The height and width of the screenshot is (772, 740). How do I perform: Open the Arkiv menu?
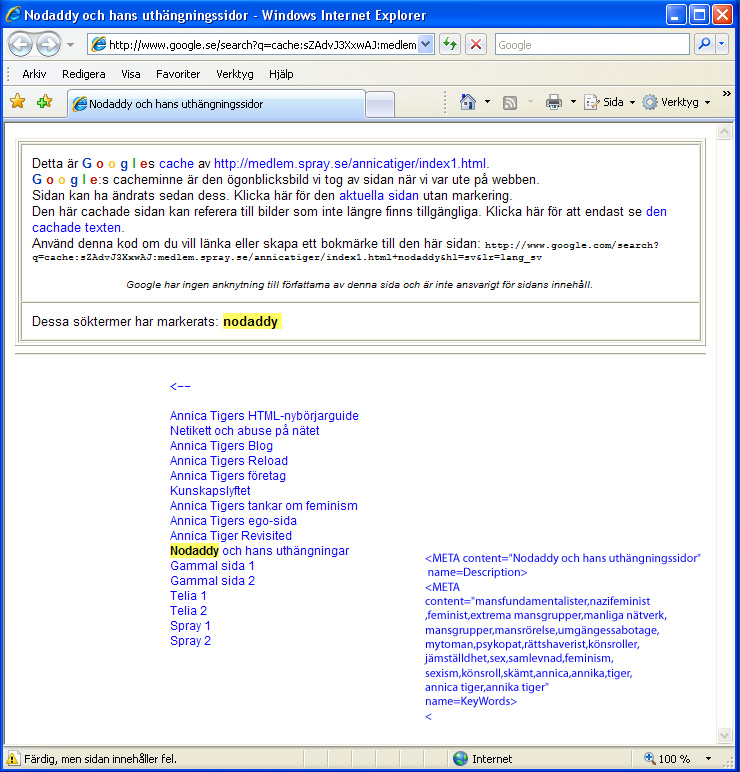(x=34, y=74)
